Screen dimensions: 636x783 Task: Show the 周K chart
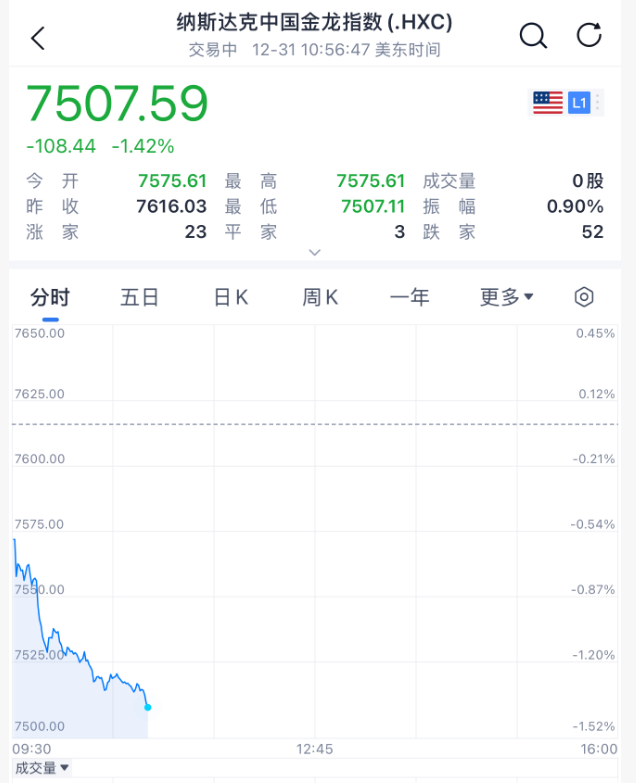click(x=320, y=297)
